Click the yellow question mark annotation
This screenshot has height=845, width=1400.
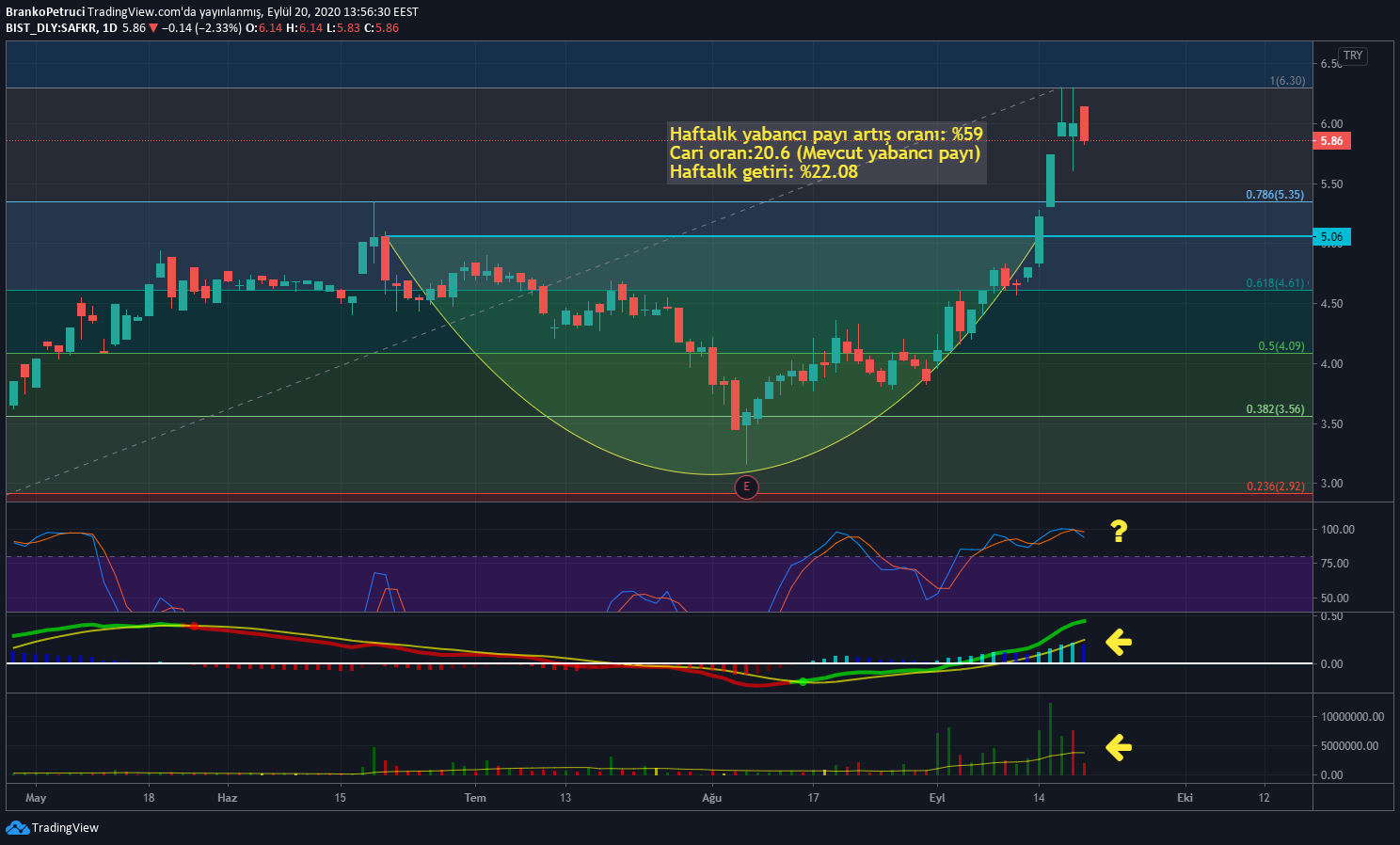click(1119, 532)
